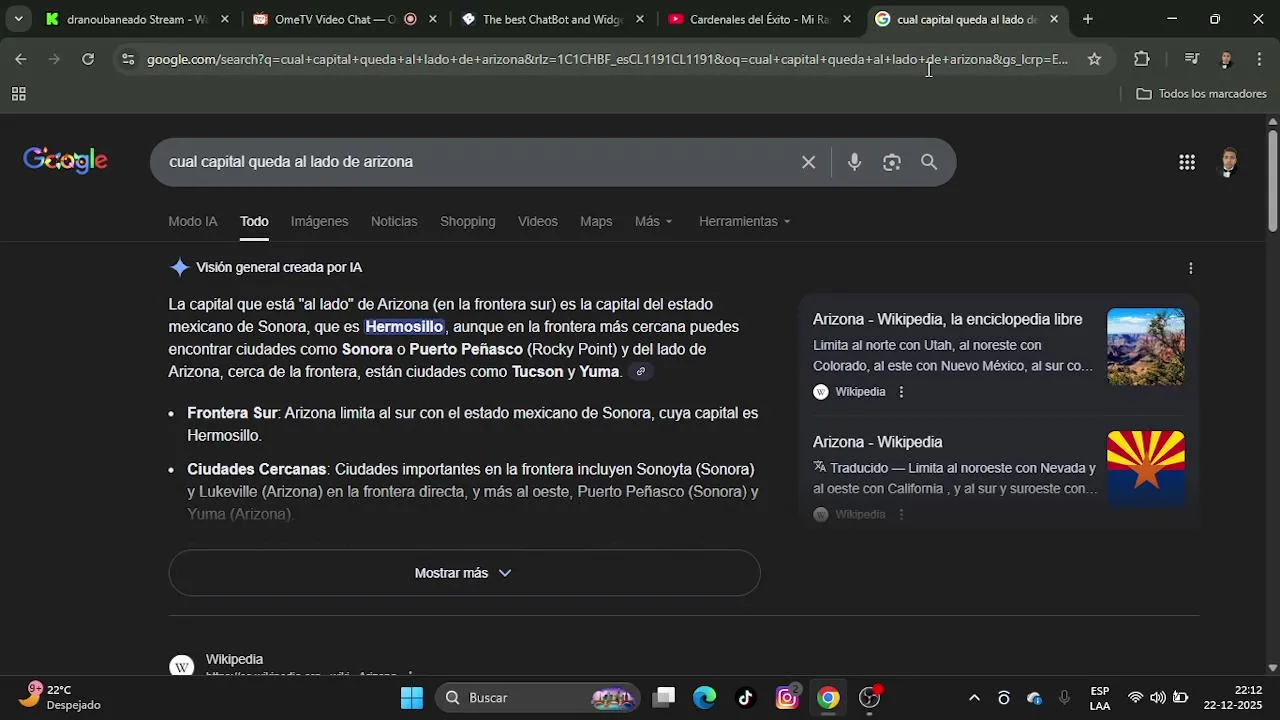Go to Google homepage via the logo

tap(65, 161)
